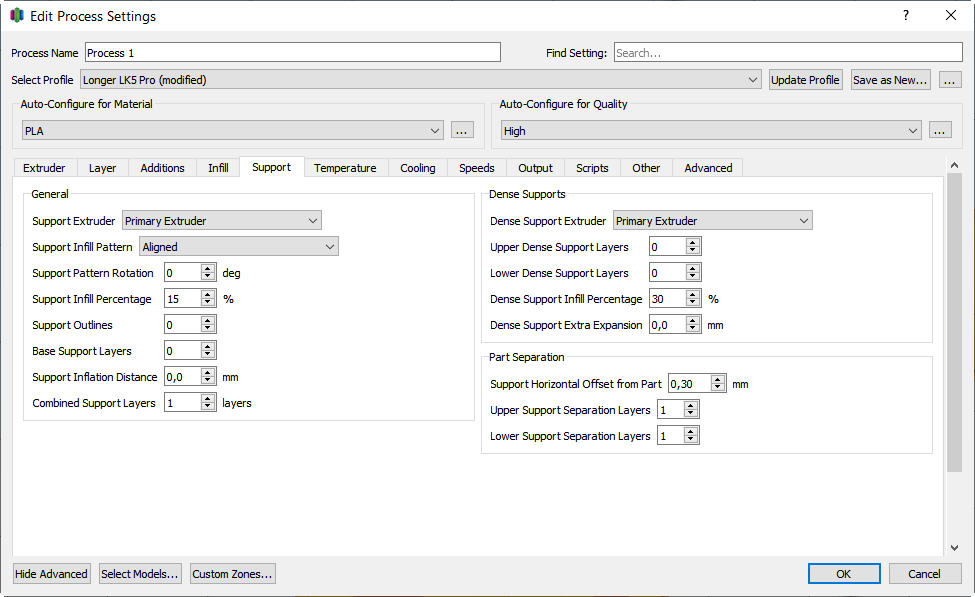This screenshot has width=975, height=597.
Task: Confirm settings with the OK button
Action: (844, 574)
